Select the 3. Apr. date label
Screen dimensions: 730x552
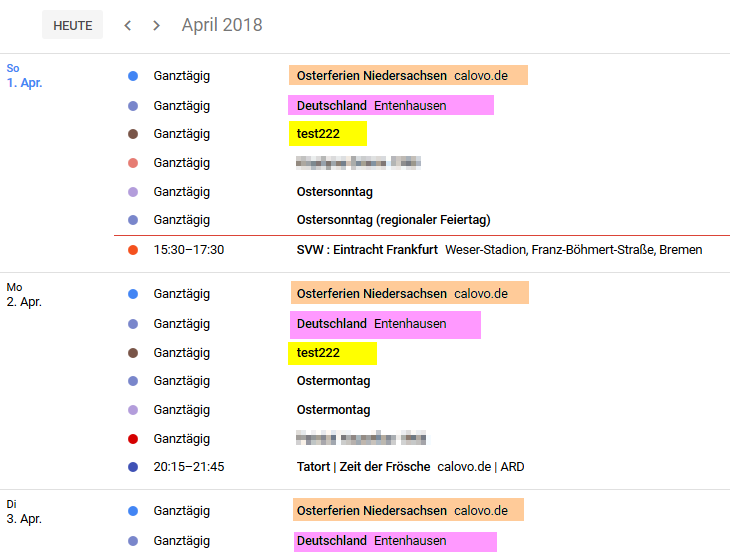click(x=24, y=518)
